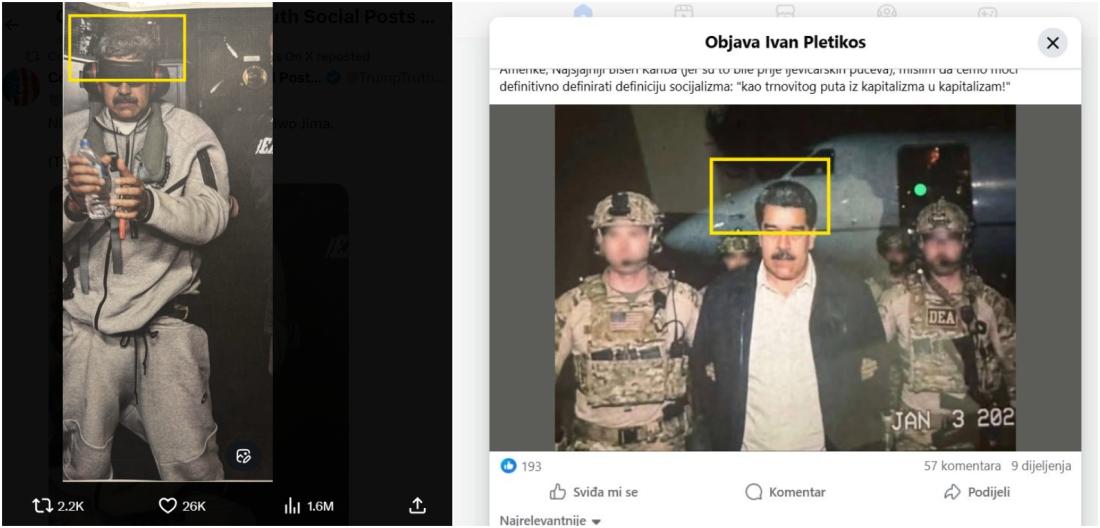Click the image edit icon on photo
The width and height of the screenshot is (1100, 528).
click(x=242, y=456)
